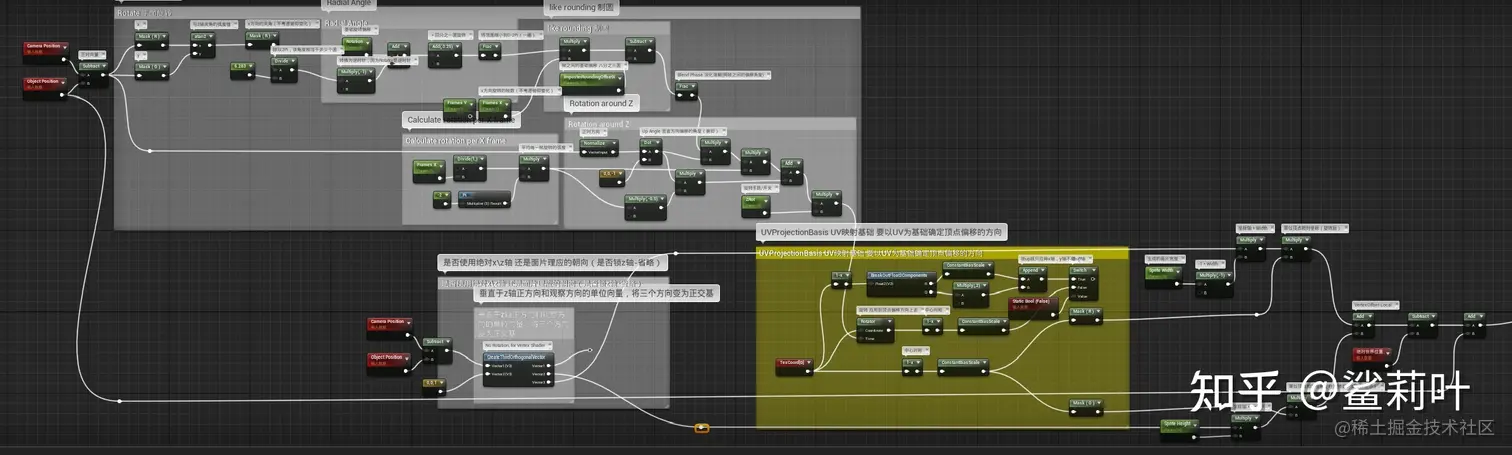Click the Radial Angle comment title bubble
This screenshot has width=1512, height=455.
[348, 4]
